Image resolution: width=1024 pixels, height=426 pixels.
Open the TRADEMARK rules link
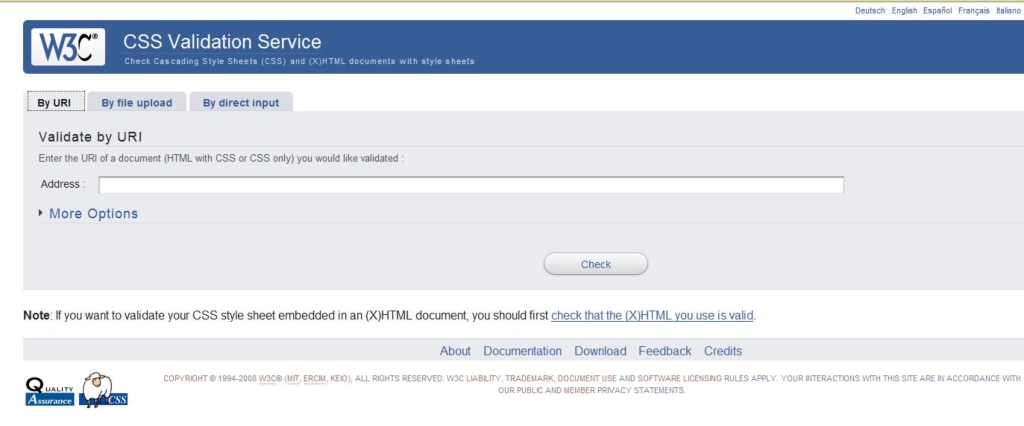[x=530, y=378]
